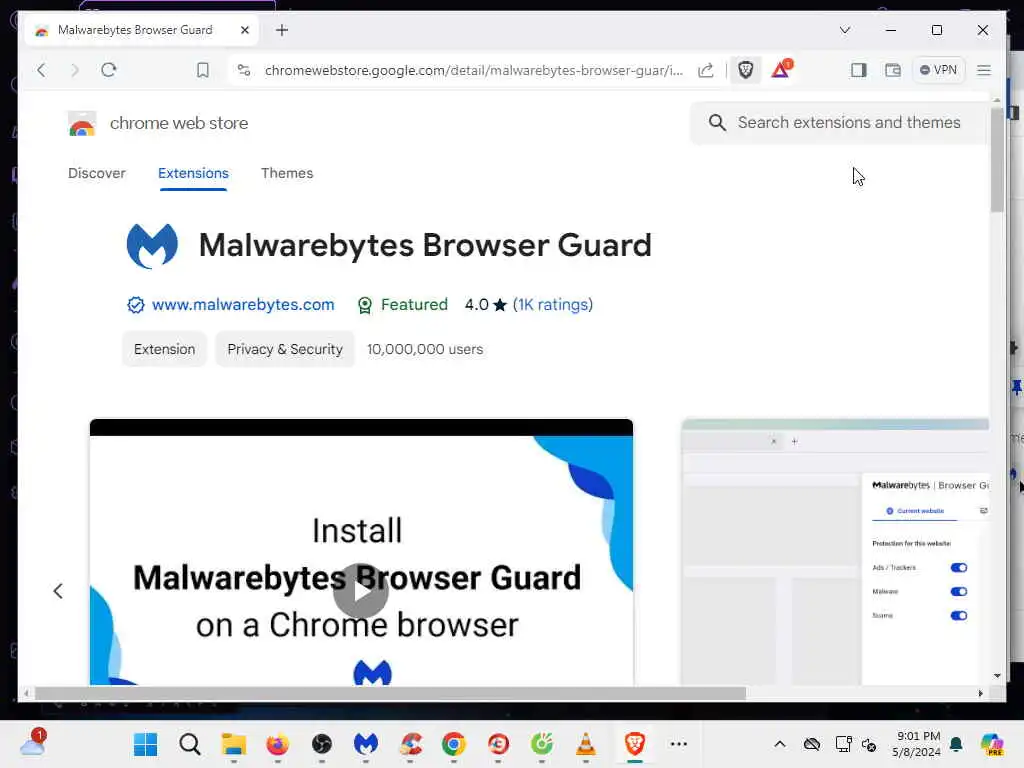Switch to Brave browser in taskbar
1024x768 pixels.
pyautogui.click(x=635, y=744)
